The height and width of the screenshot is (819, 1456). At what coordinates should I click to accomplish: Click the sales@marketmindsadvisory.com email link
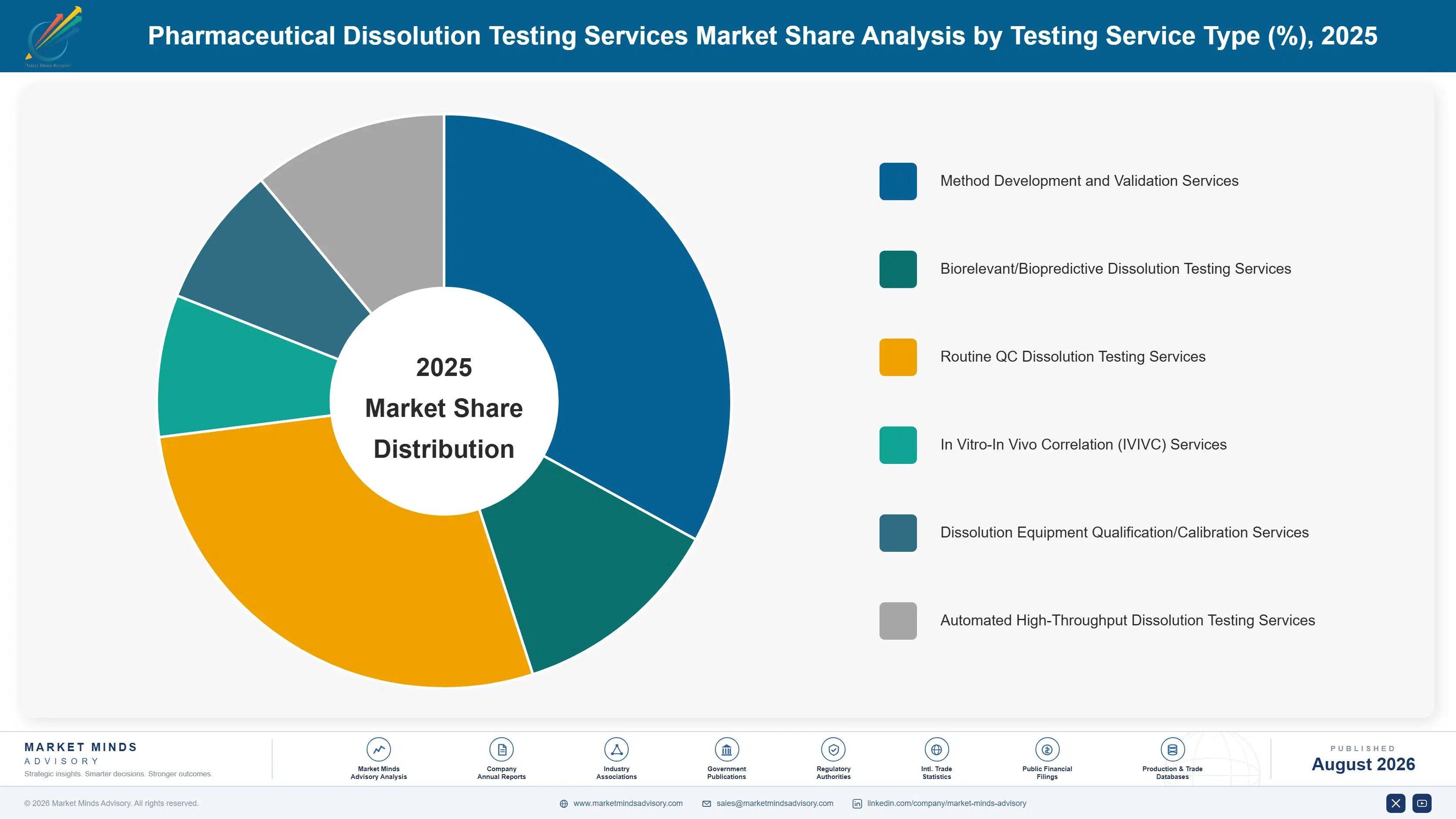click(x=775, y=803)
